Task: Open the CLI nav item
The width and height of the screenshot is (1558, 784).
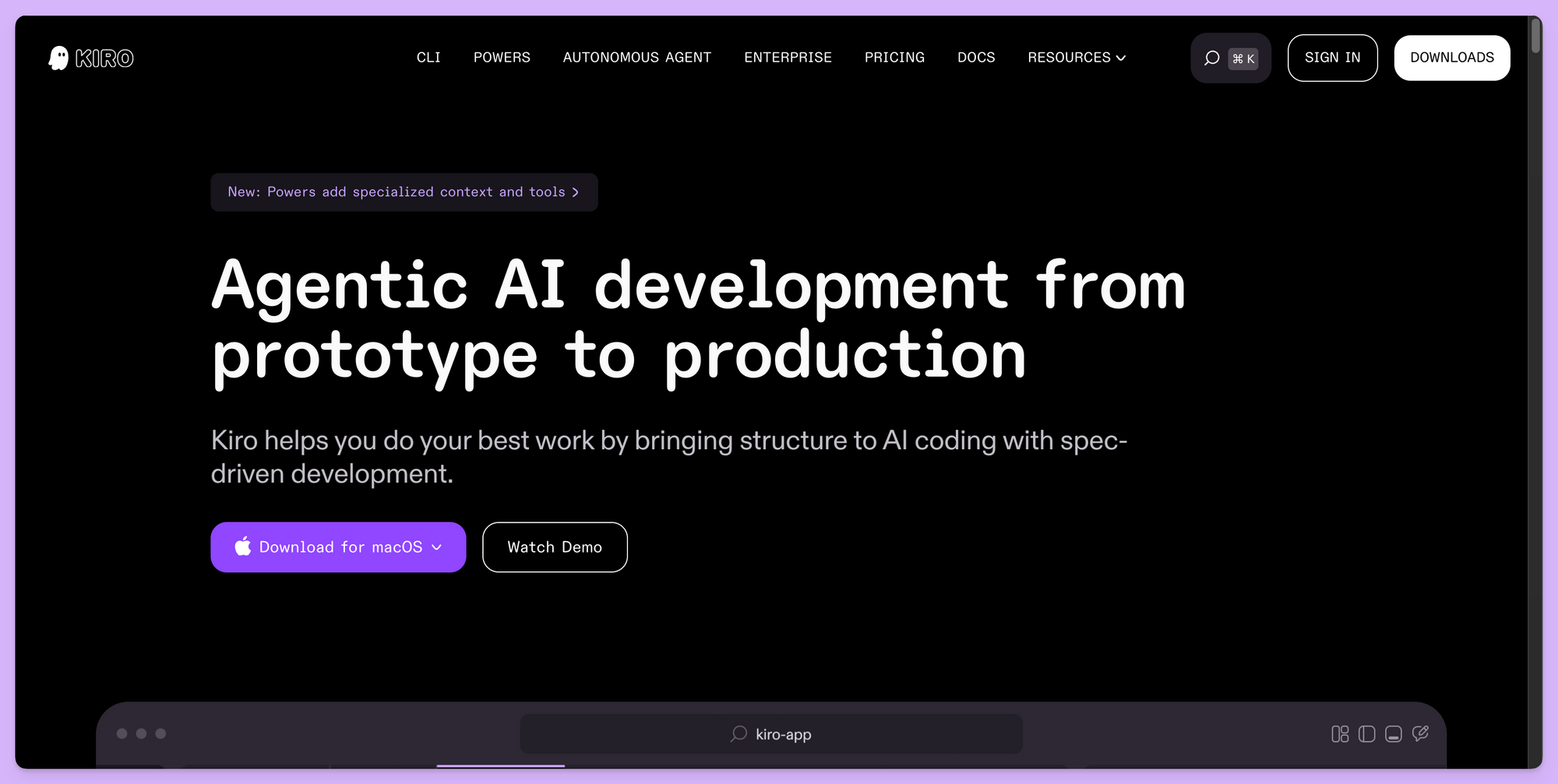Action: pyautogui.click(x=428, y=58)
